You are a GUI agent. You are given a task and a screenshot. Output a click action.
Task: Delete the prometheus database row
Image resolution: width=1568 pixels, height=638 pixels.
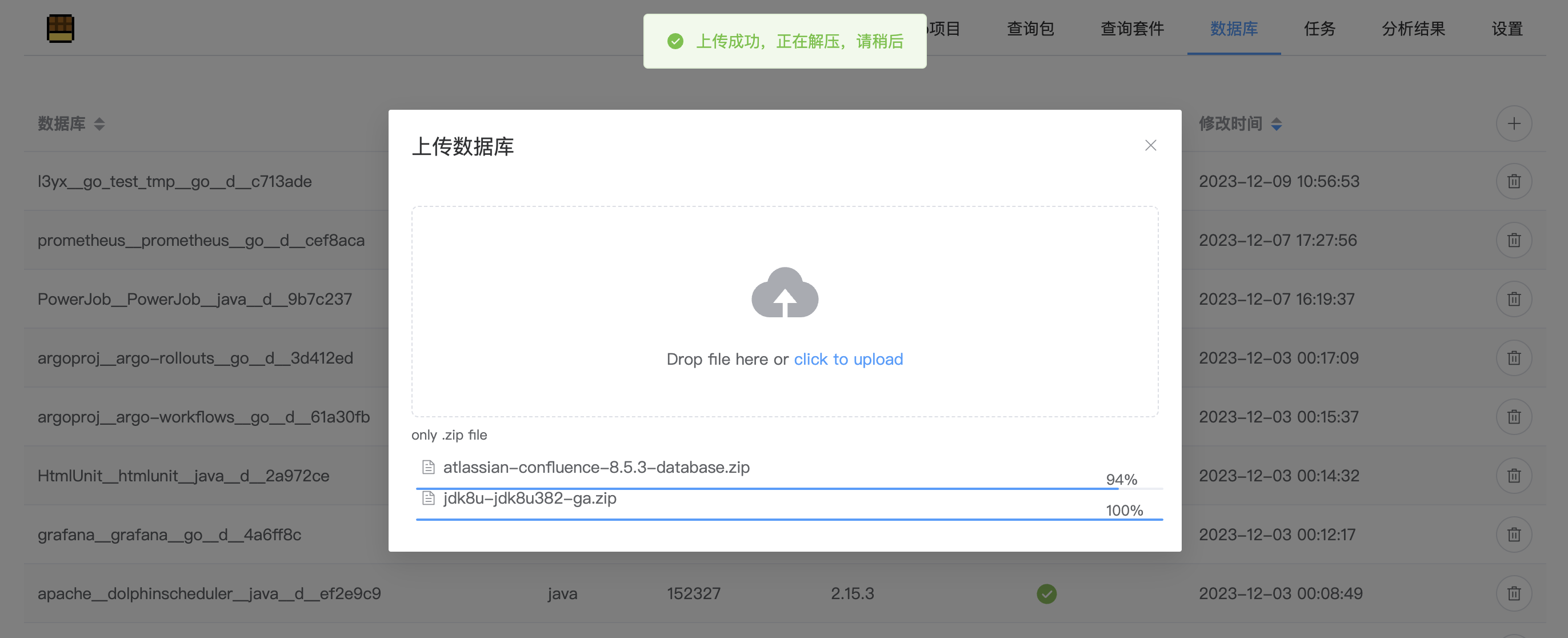pyautogui.click(x=1513, y=241)
